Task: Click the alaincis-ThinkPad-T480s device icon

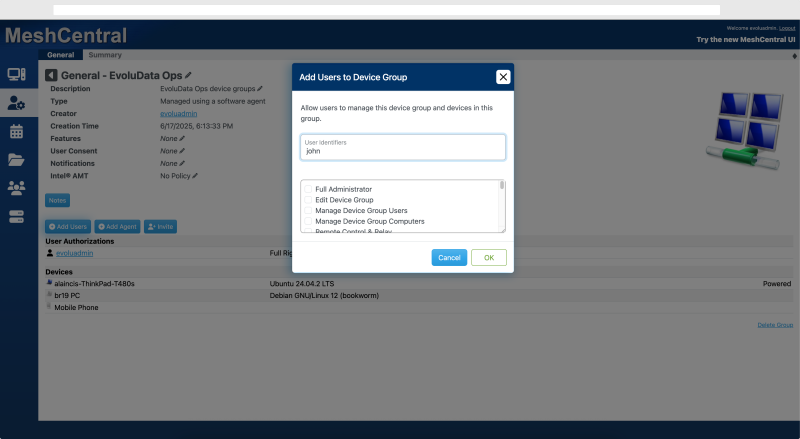Action: [49, 282]
